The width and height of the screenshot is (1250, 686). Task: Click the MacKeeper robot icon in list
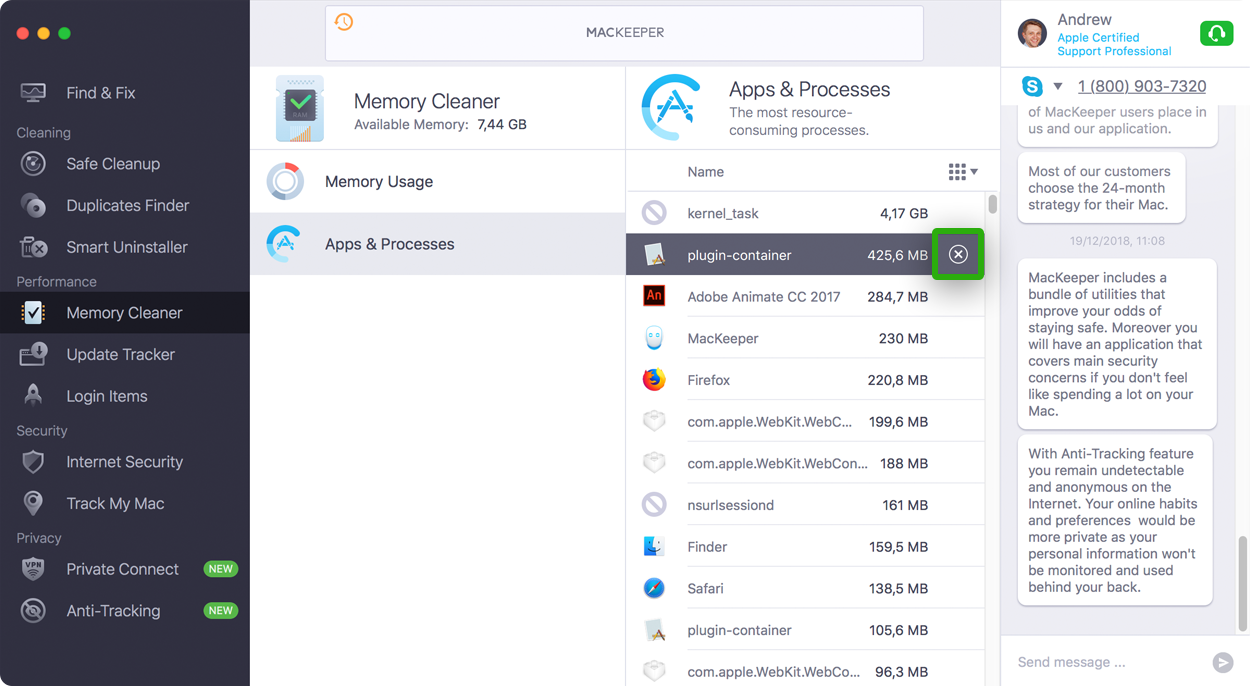[x=654, y=338]
